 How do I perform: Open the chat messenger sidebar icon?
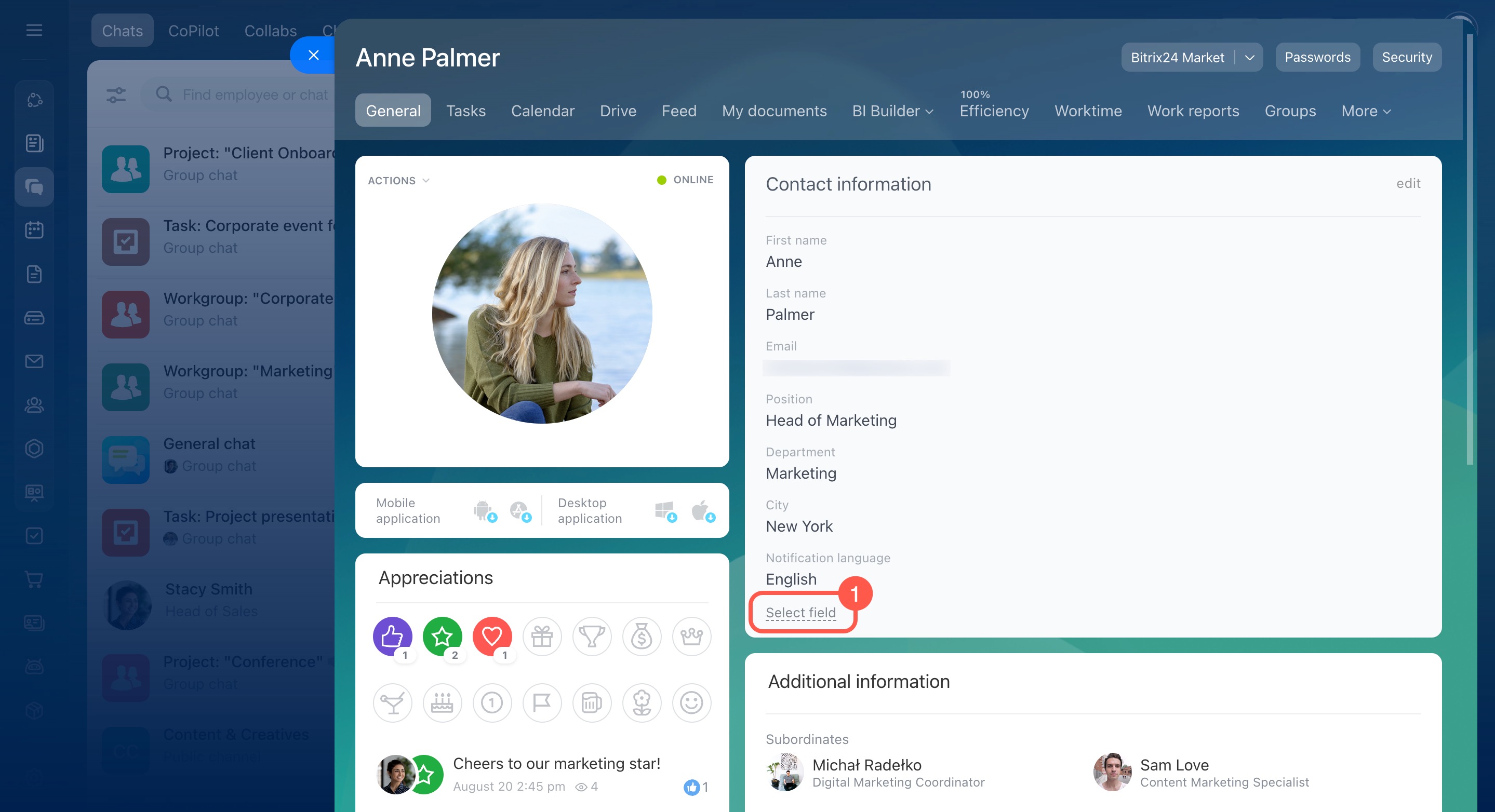pyautogui.click(x=34, y=187)
